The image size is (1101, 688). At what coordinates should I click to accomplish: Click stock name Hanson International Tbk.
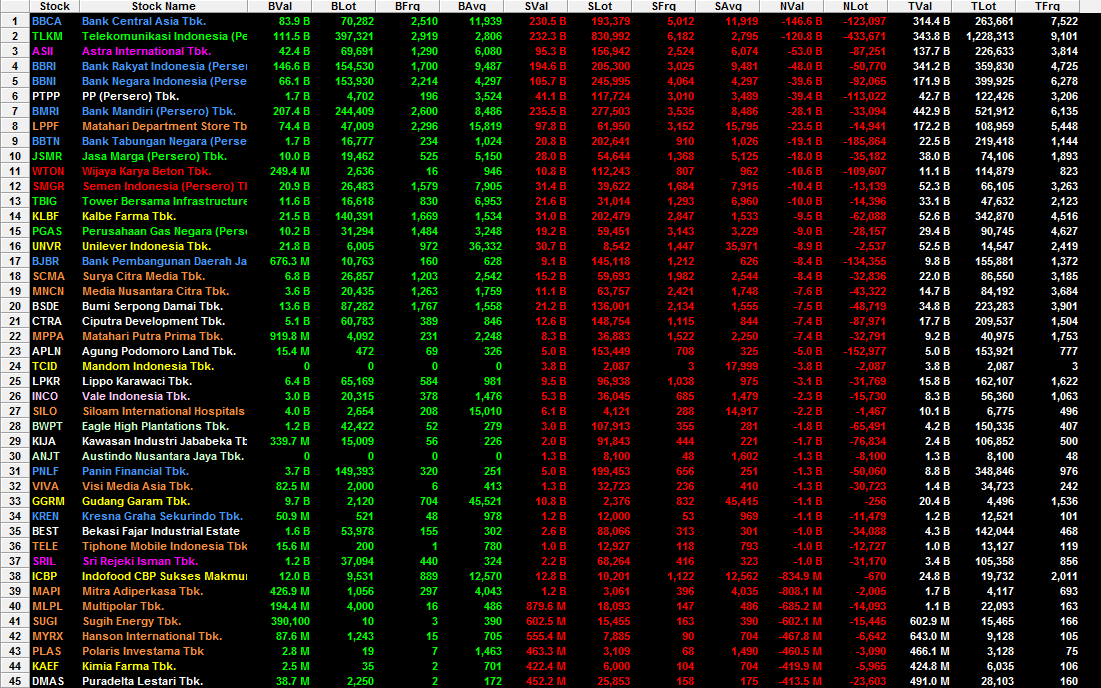point(152,636)
